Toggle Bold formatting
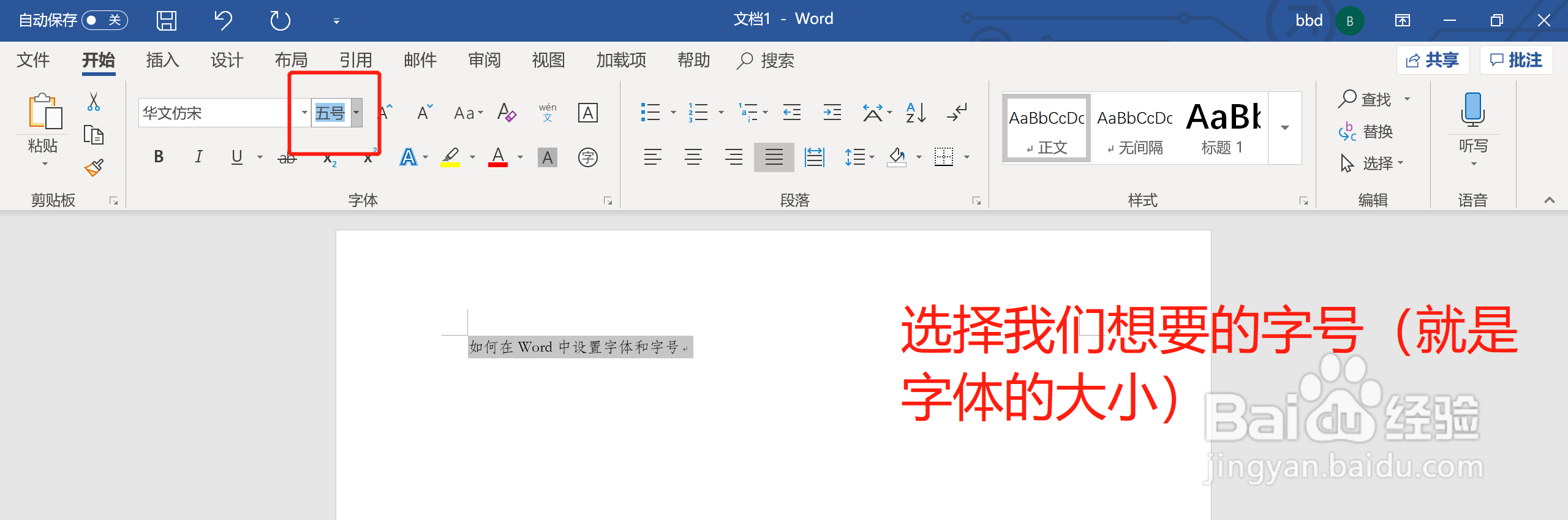This screenshot has width=1568, height=520. pos(159,157)
